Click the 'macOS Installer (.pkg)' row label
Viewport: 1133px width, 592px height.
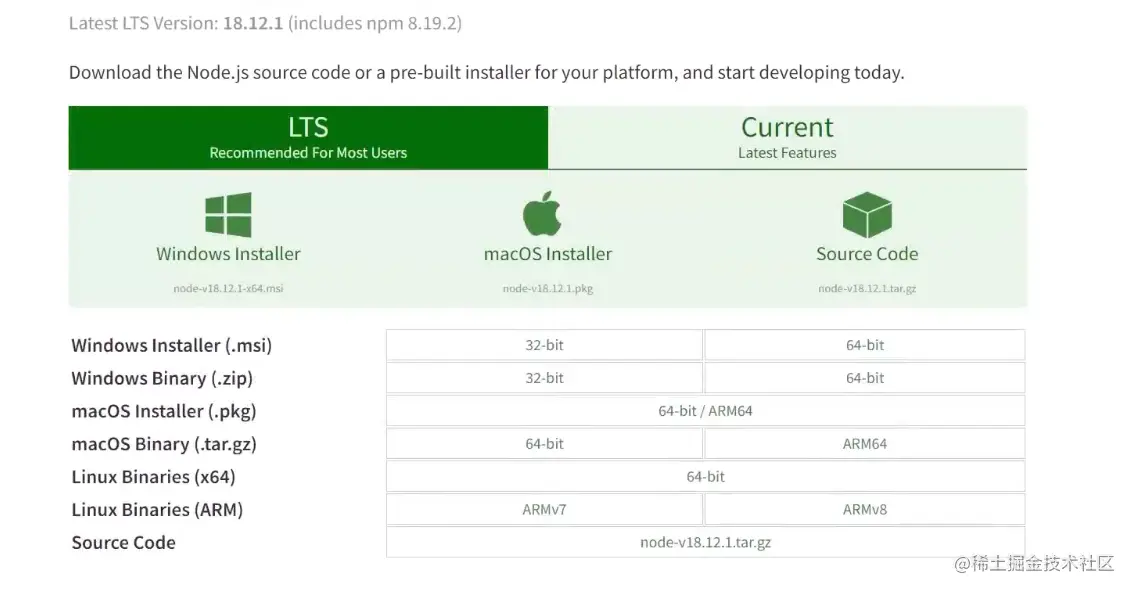pos(164,411)
